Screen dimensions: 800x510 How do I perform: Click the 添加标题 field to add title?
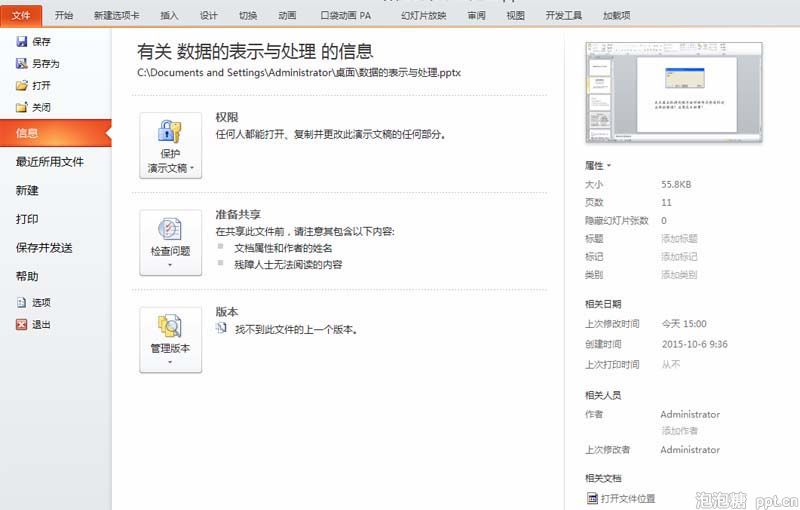(x=679, y=238)
